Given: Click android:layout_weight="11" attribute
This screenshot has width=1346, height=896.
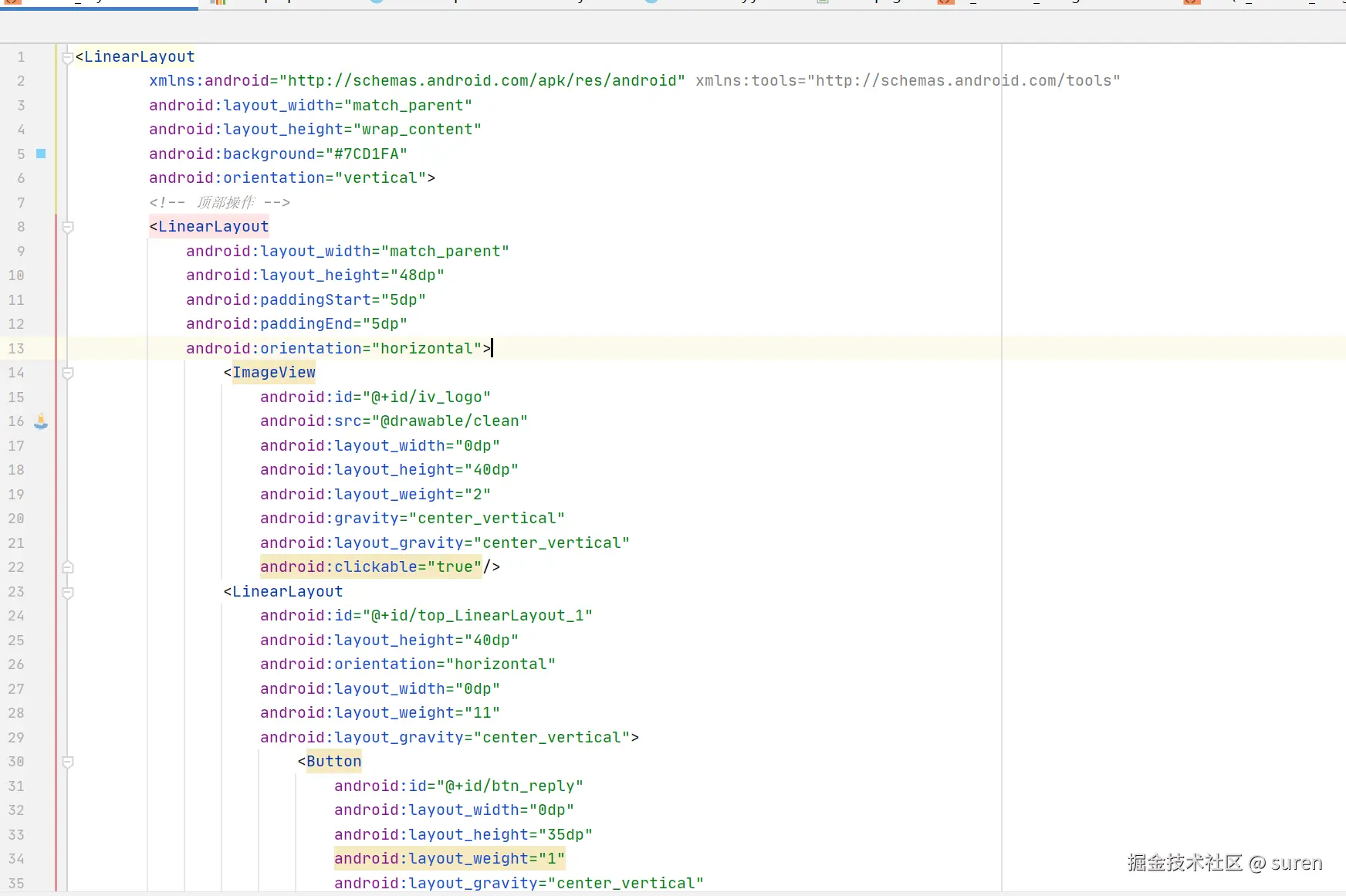Looking at the screenshot, I should [x=380, y=713].
